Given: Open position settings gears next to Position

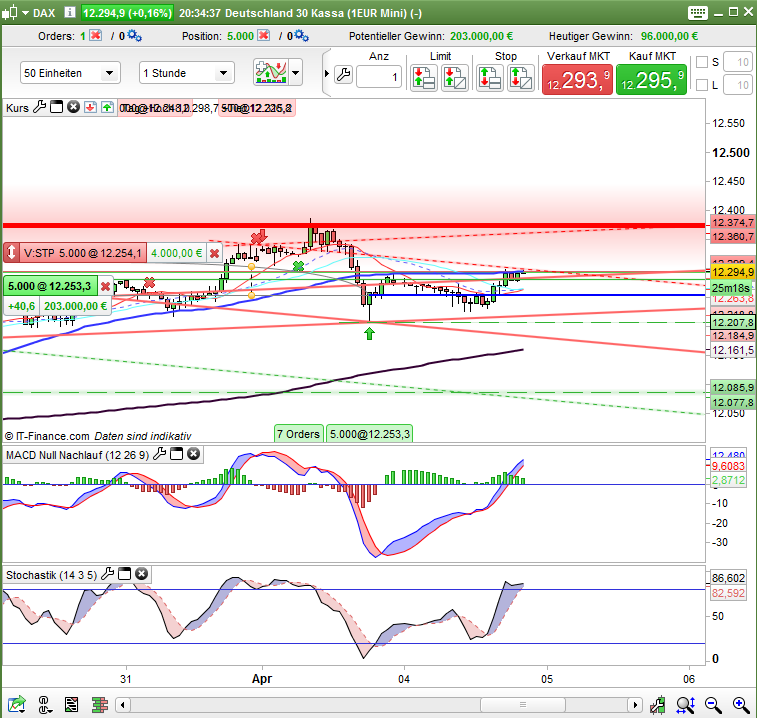Looking at the screenshot, I should click(x=301, y=36).
